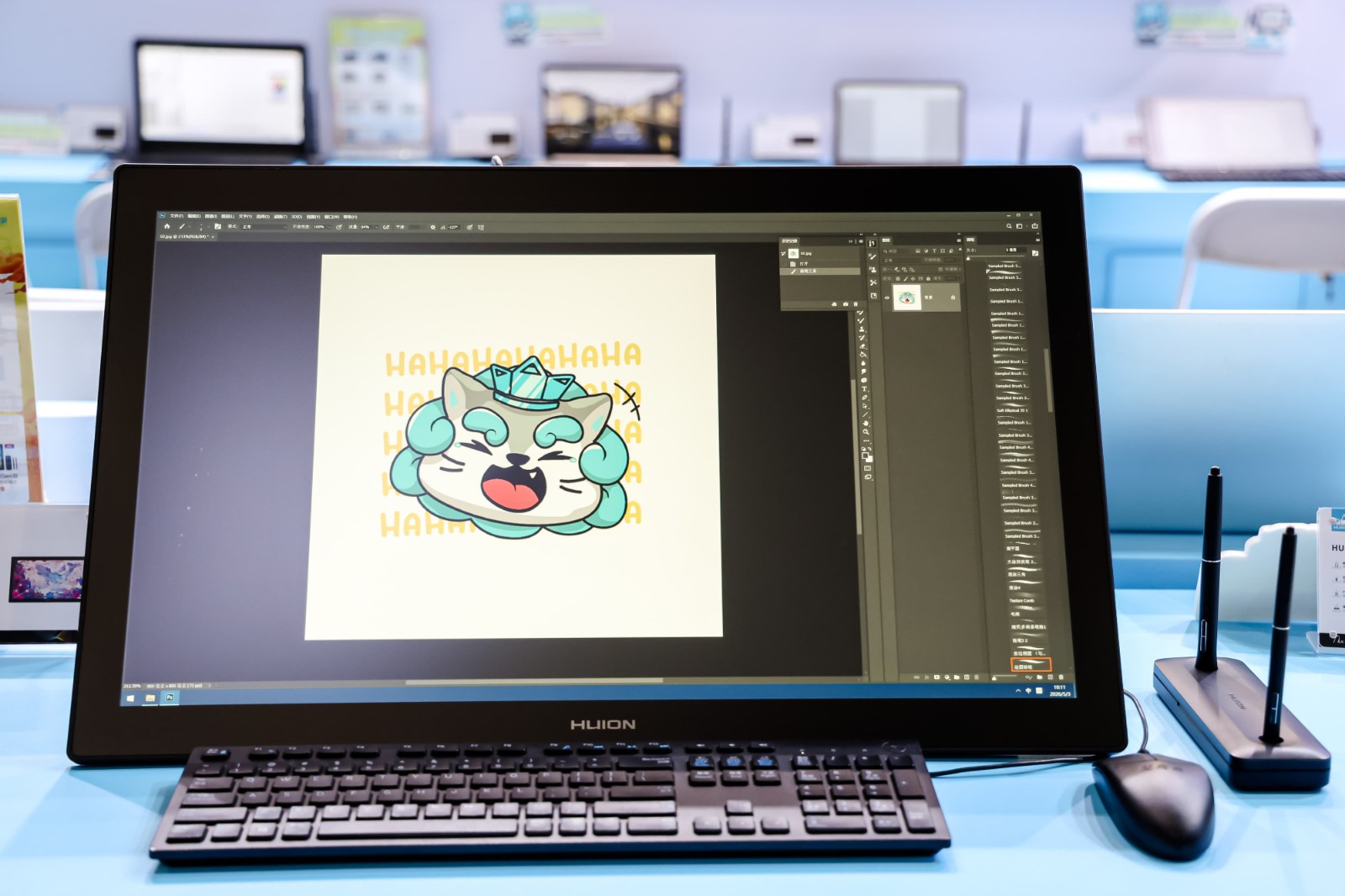1345x896 pixels.
Task: Toggle lock all in the Layers lock row
Action: coord(928,279)
